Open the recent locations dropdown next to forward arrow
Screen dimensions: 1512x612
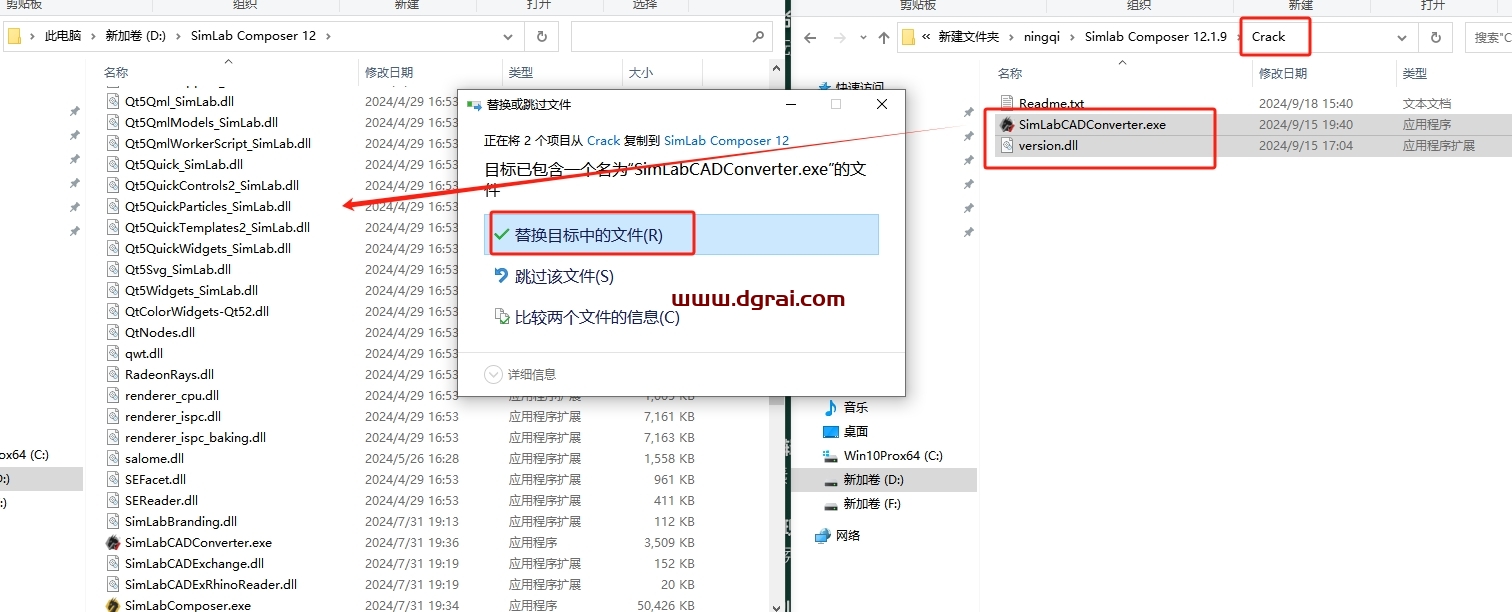pos(862,37)
